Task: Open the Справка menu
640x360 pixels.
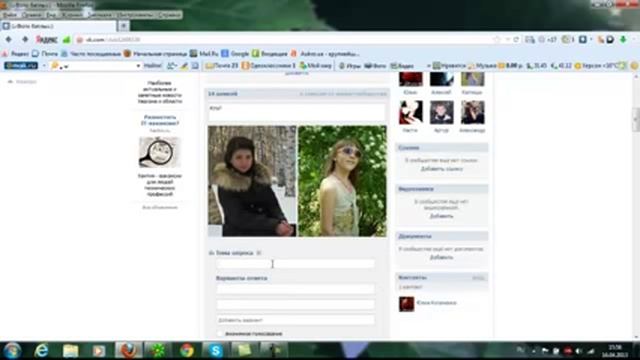Action: (x=169, y=15)
